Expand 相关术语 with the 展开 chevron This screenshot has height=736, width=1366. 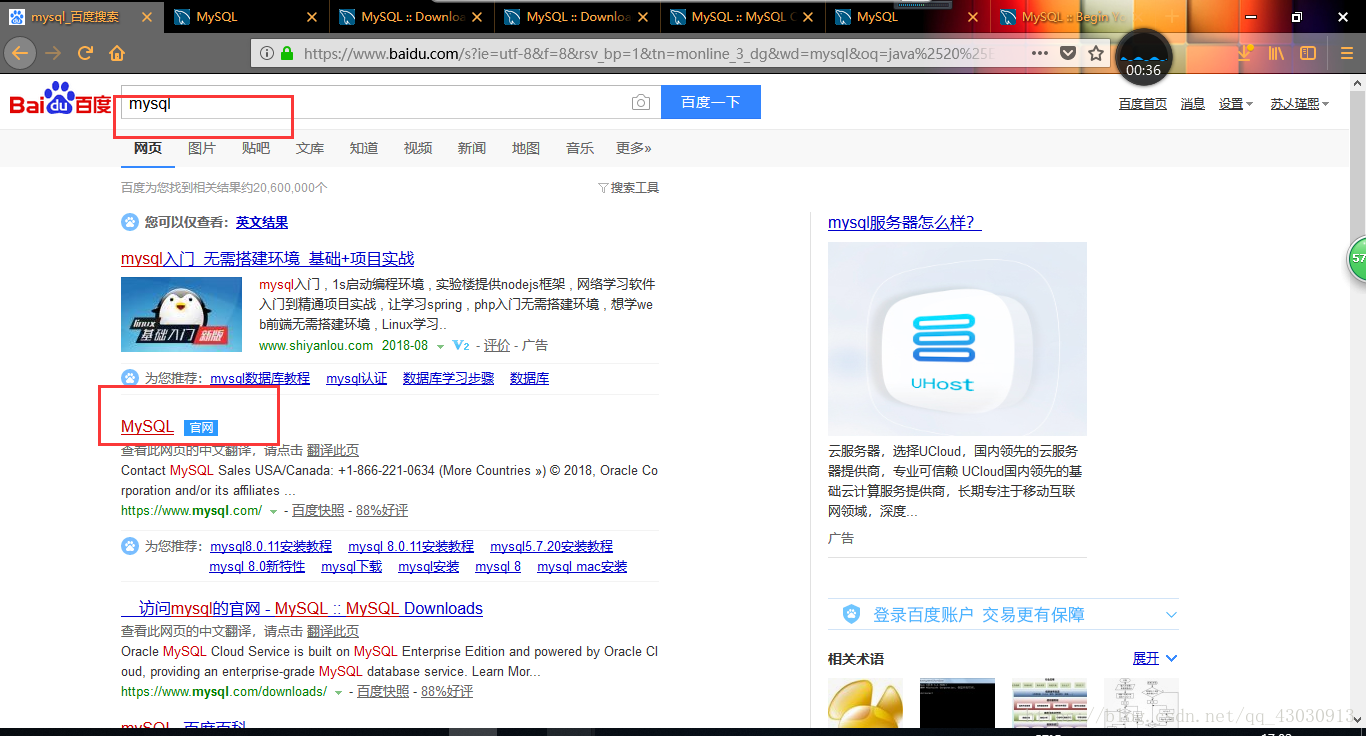click(x=1155, y=658)
